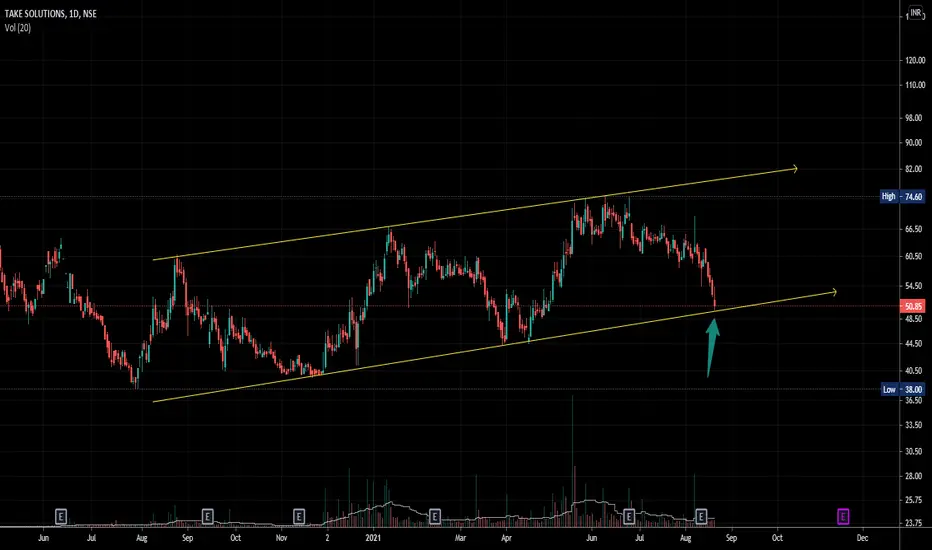Click the 82.00 price axis value

[x=915, y=169]
